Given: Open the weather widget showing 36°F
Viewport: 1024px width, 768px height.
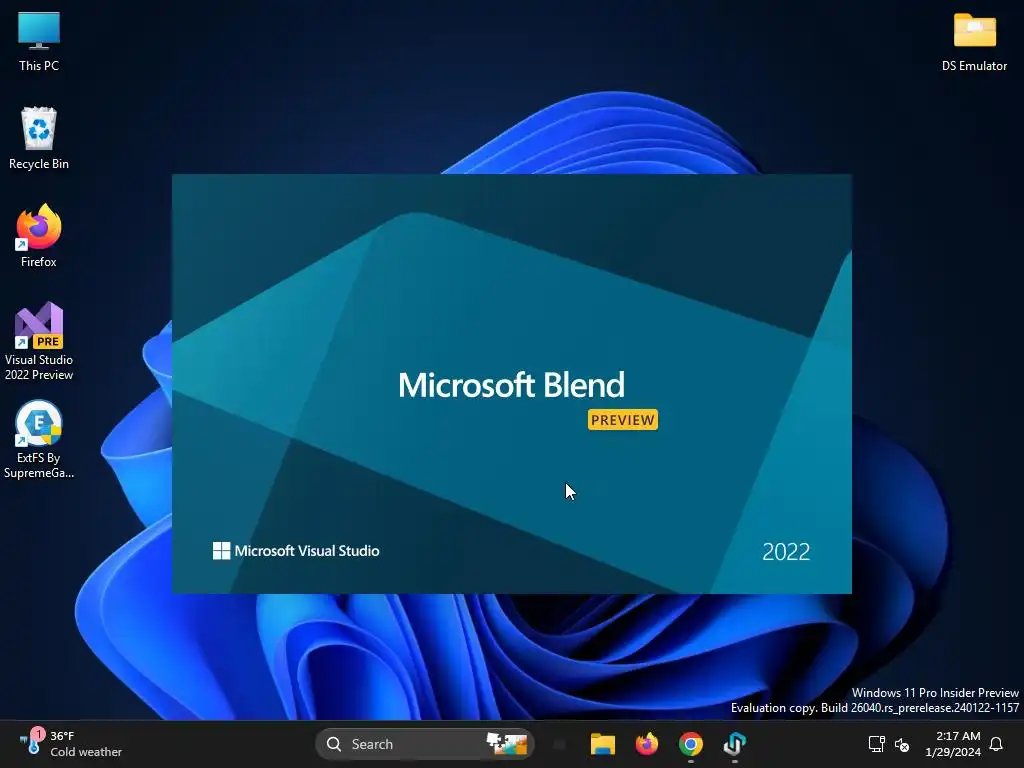Looking at the screenshot, I should point(71,744).
